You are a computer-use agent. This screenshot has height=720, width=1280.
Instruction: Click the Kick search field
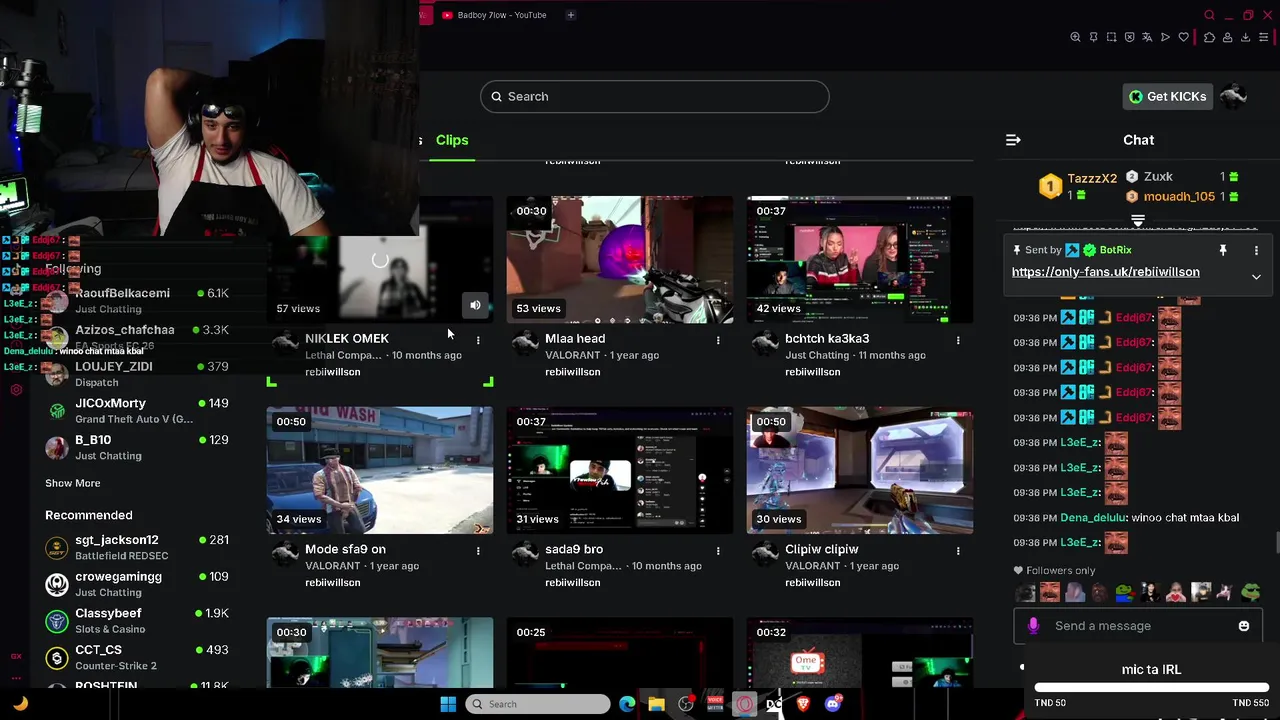click(x=655, y=96)
